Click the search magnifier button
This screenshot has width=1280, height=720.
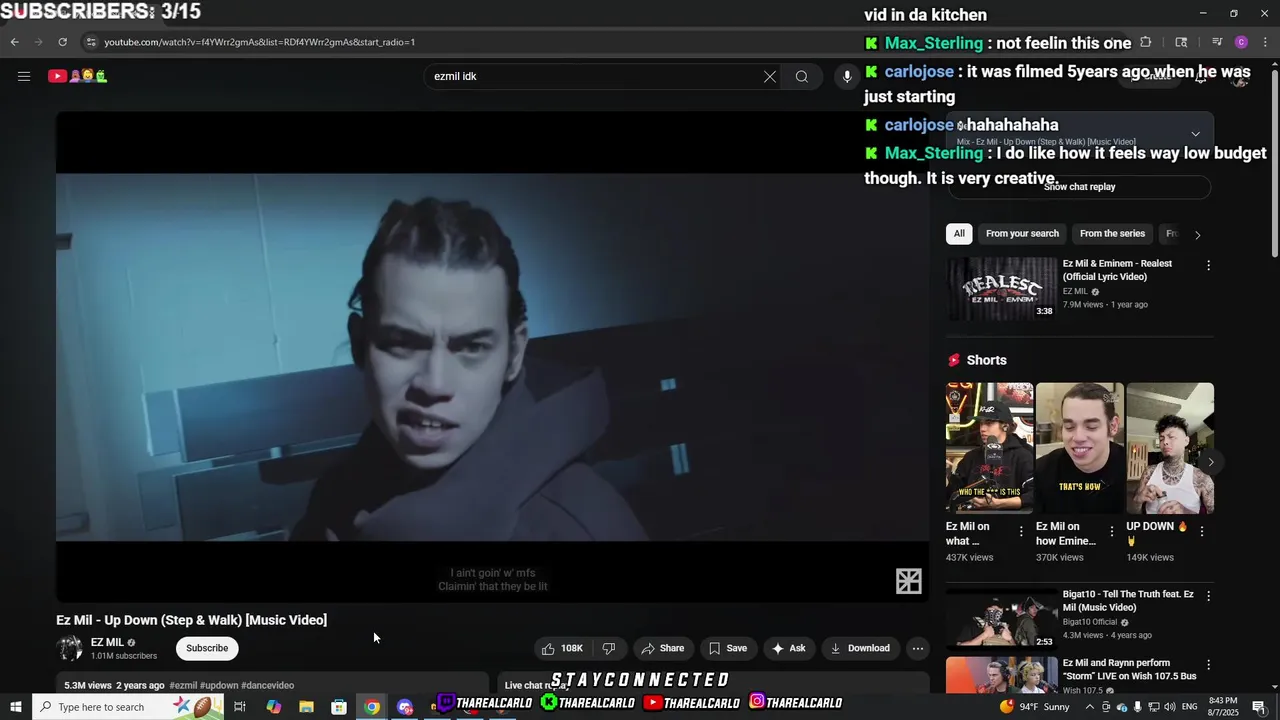pos(802,76)
